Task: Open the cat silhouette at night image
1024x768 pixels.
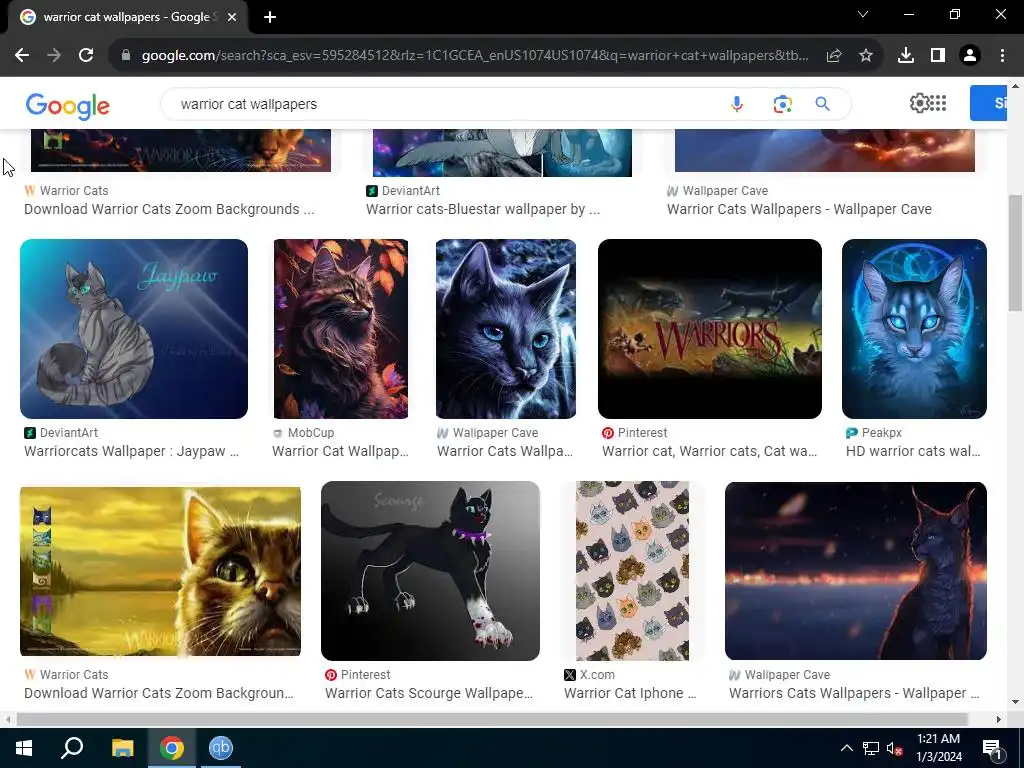Action: coord(856,571)
